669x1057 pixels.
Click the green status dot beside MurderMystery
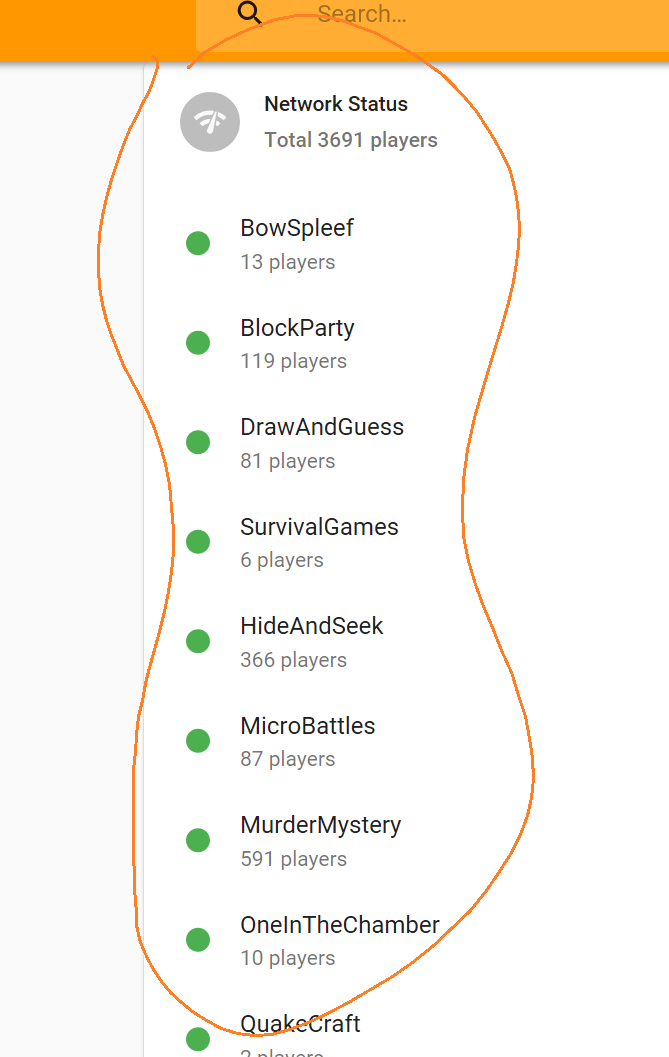pyautogui.click(x=198, y=840)
